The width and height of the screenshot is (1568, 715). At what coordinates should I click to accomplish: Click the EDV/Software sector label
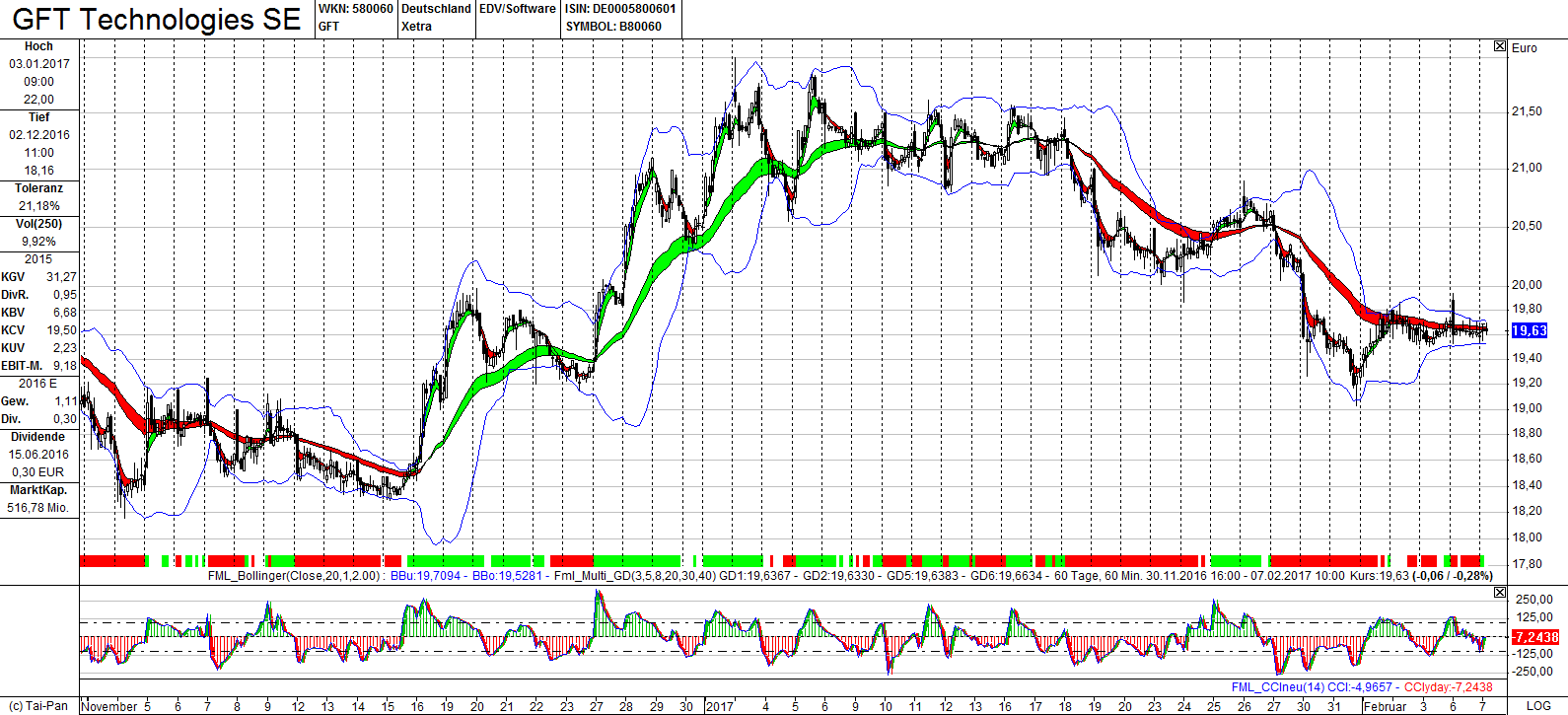[x=518, y=9]
